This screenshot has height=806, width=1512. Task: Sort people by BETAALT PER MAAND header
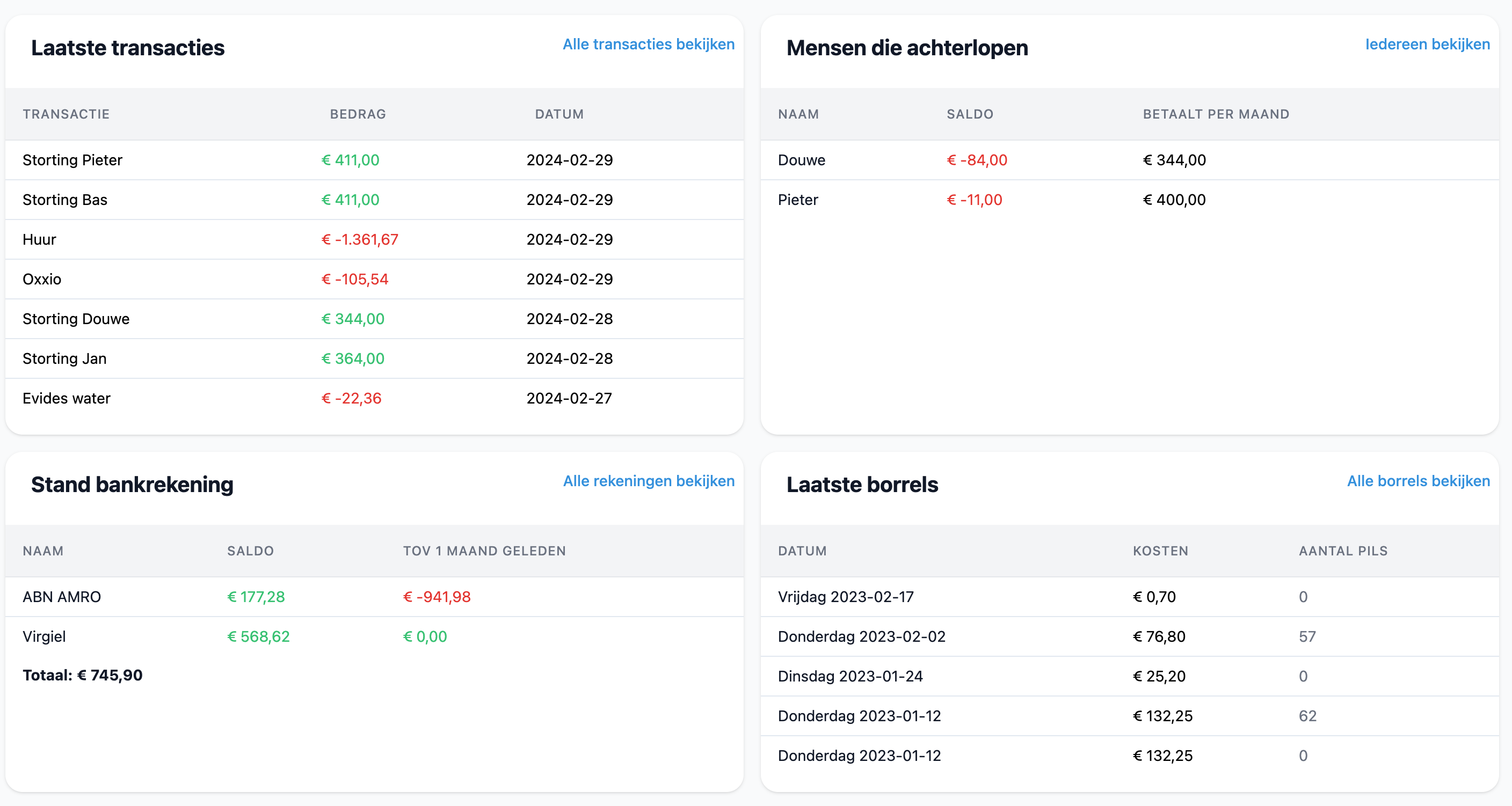1216,114
